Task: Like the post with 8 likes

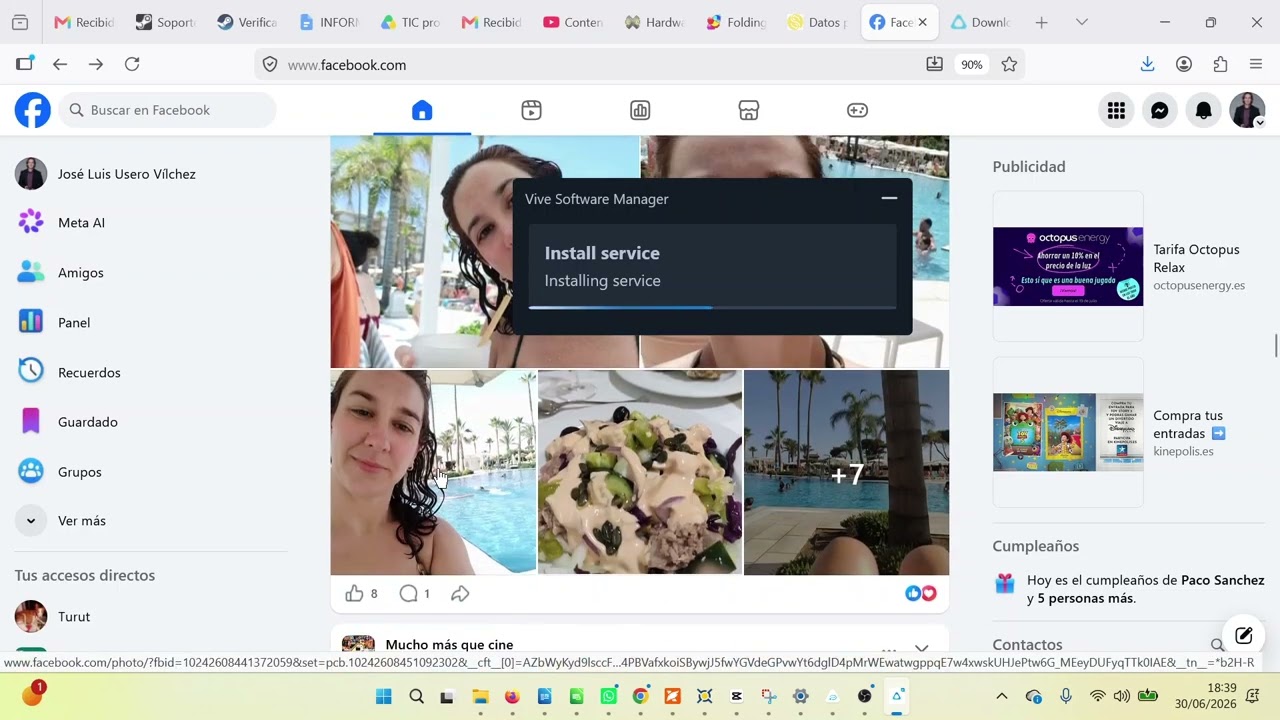Action: pos(354,594)
